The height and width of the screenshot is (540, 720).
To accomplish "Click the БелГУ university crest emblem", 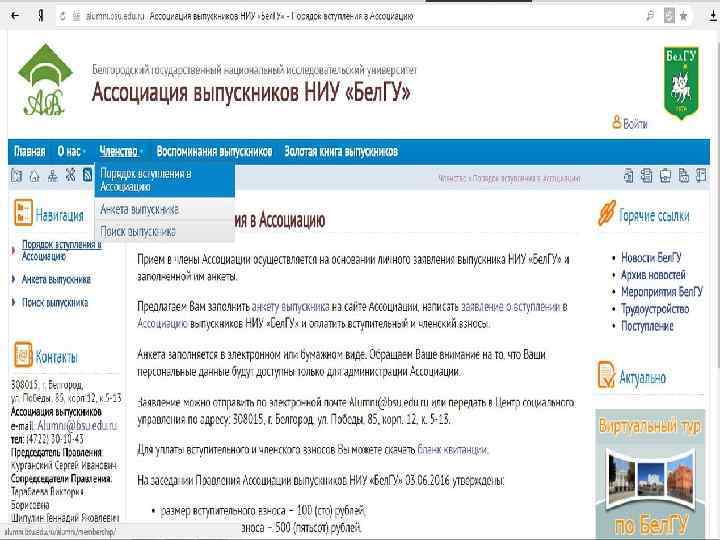I will pos(681,82).
